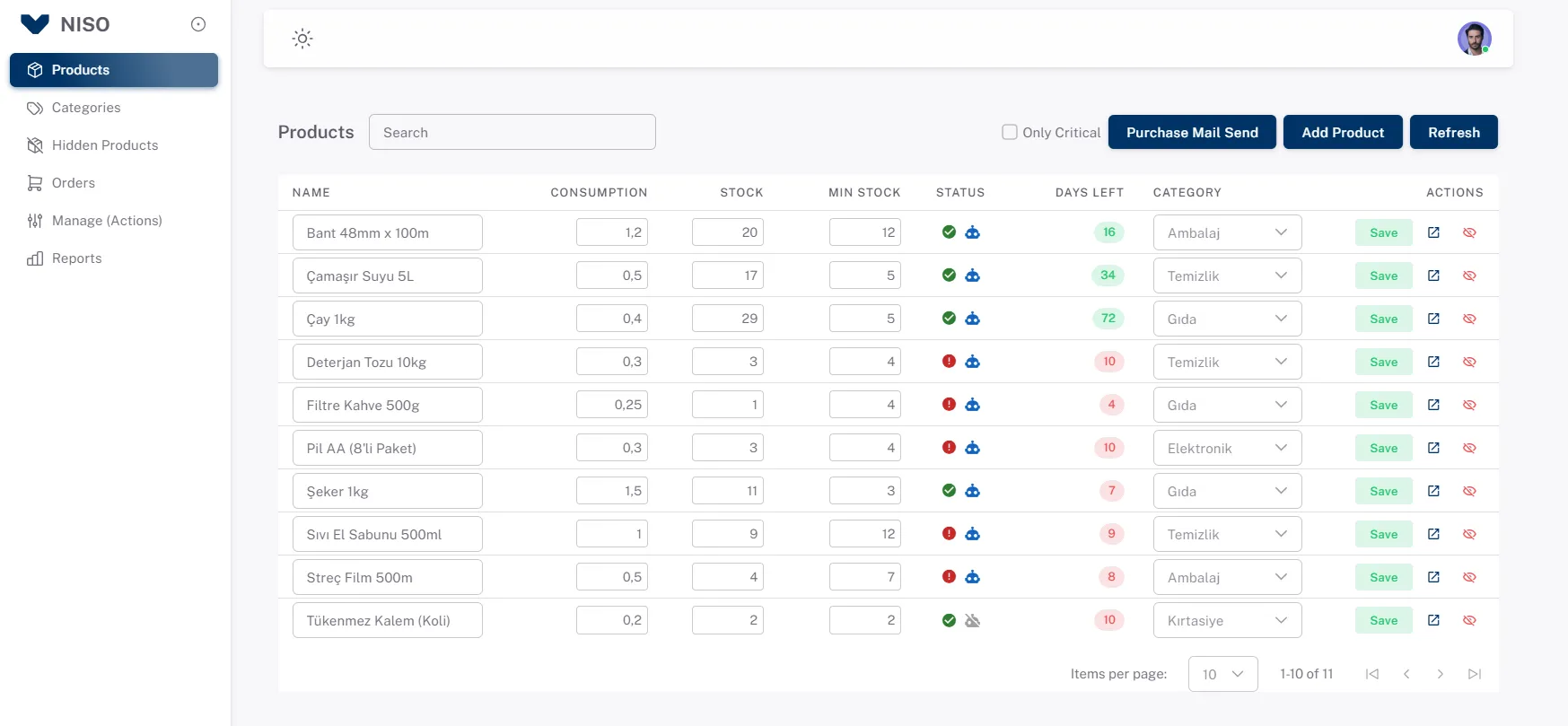Hide product Çamaşır Suyu 5L

coord(1469,276)
